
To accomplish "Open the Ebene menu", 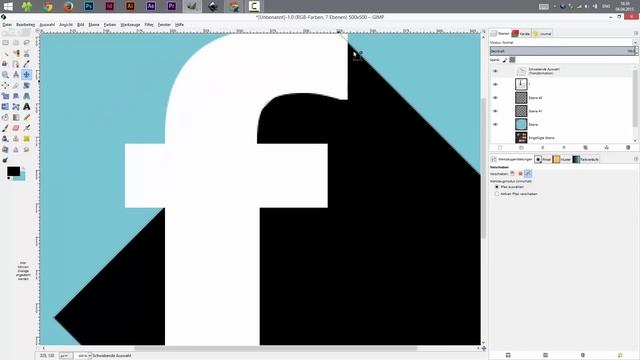I will (94, 25).
